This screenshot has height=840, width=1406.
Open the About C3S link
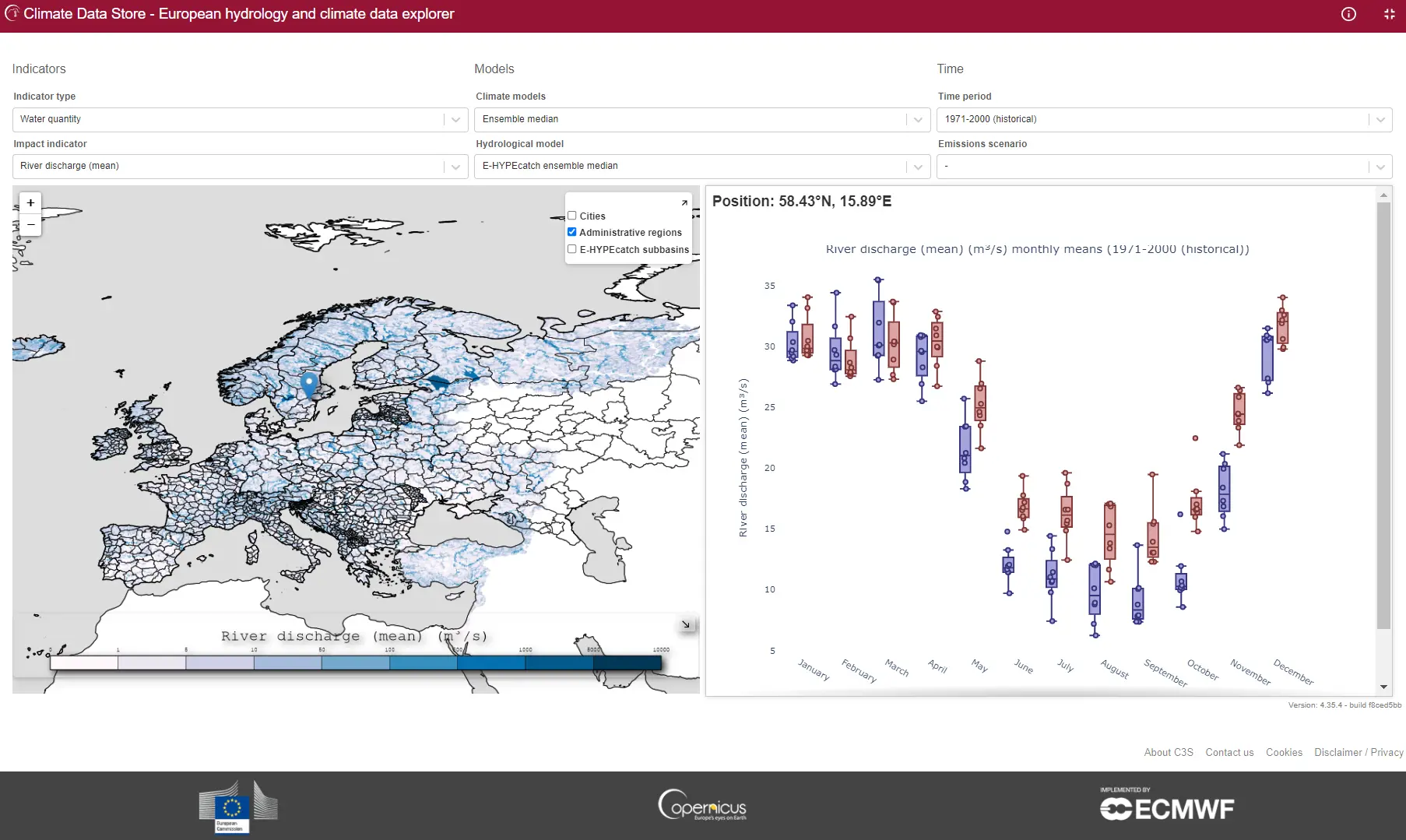point(1168,752)
